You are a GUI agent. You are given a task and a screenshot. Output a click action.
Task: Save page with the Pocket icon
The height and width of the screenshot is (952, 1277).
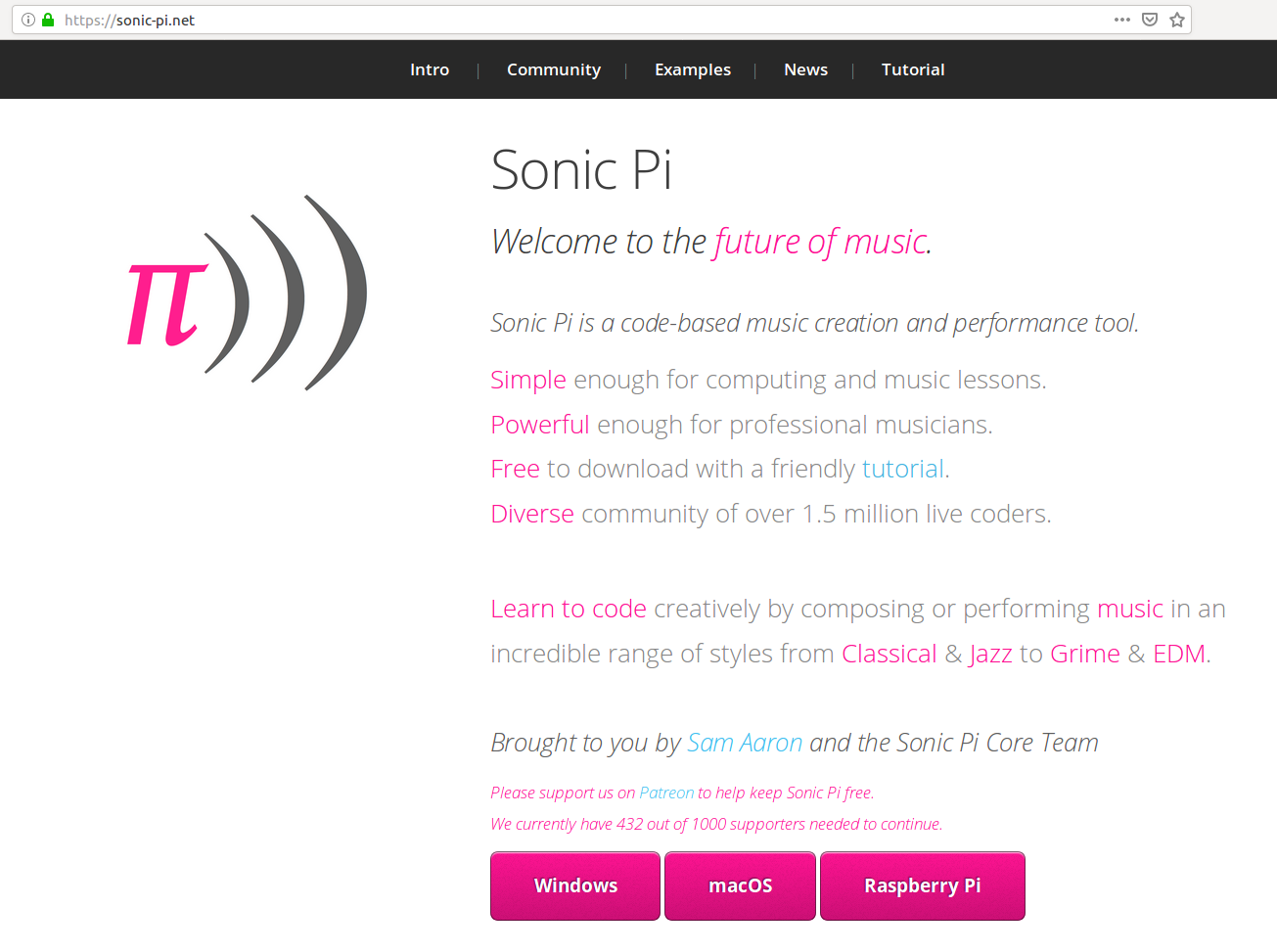1150,20
